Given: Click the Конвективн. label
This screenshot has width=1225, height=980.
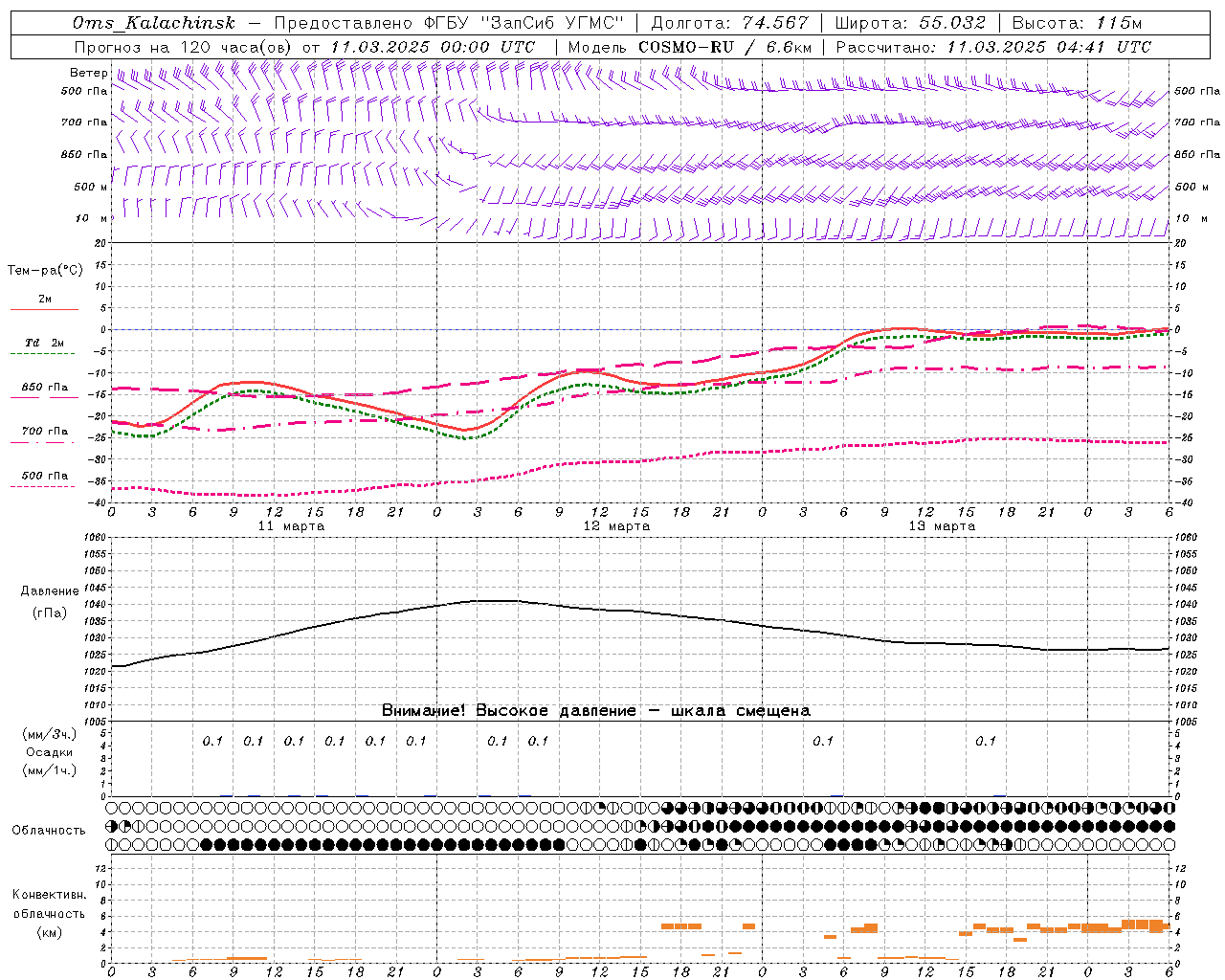Looking at the screenshot, I should pos(49,895).
